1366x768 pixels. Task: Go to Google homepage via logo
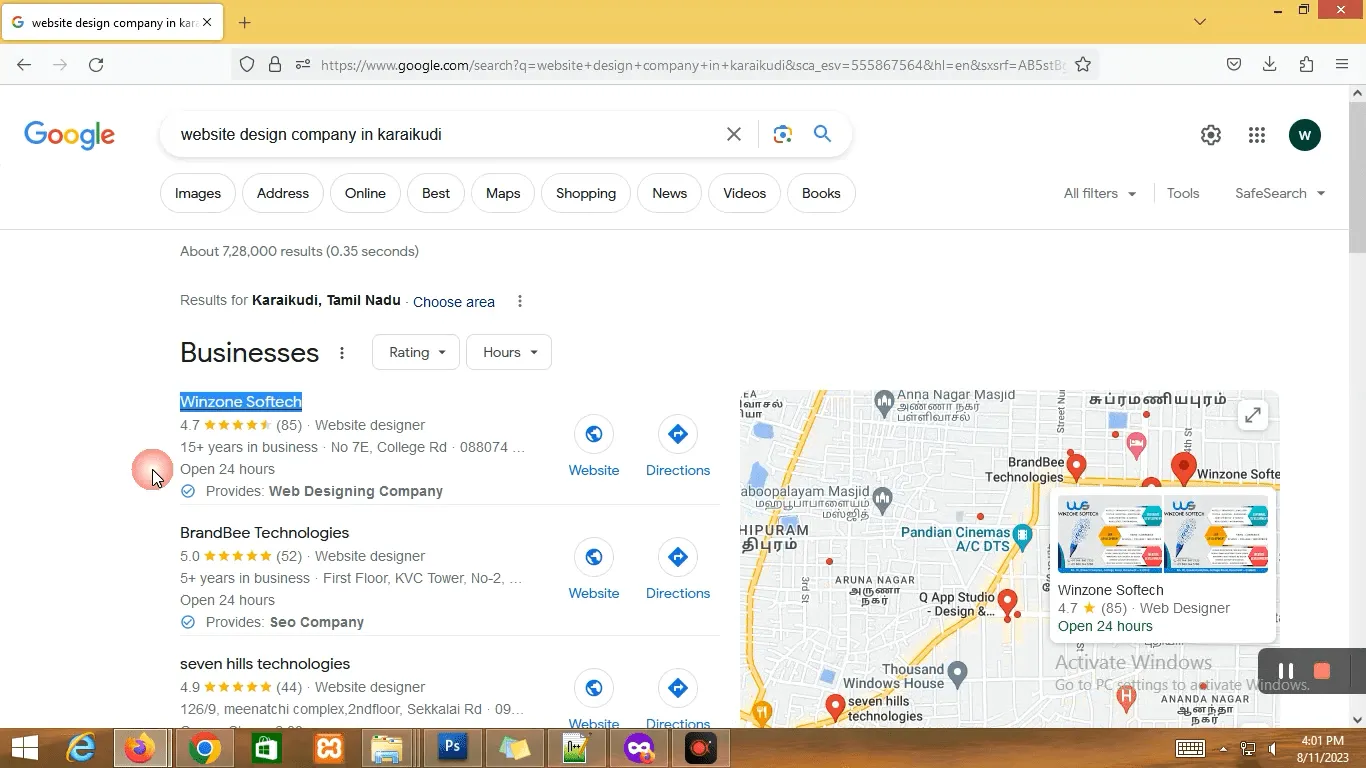coord(69,135)
